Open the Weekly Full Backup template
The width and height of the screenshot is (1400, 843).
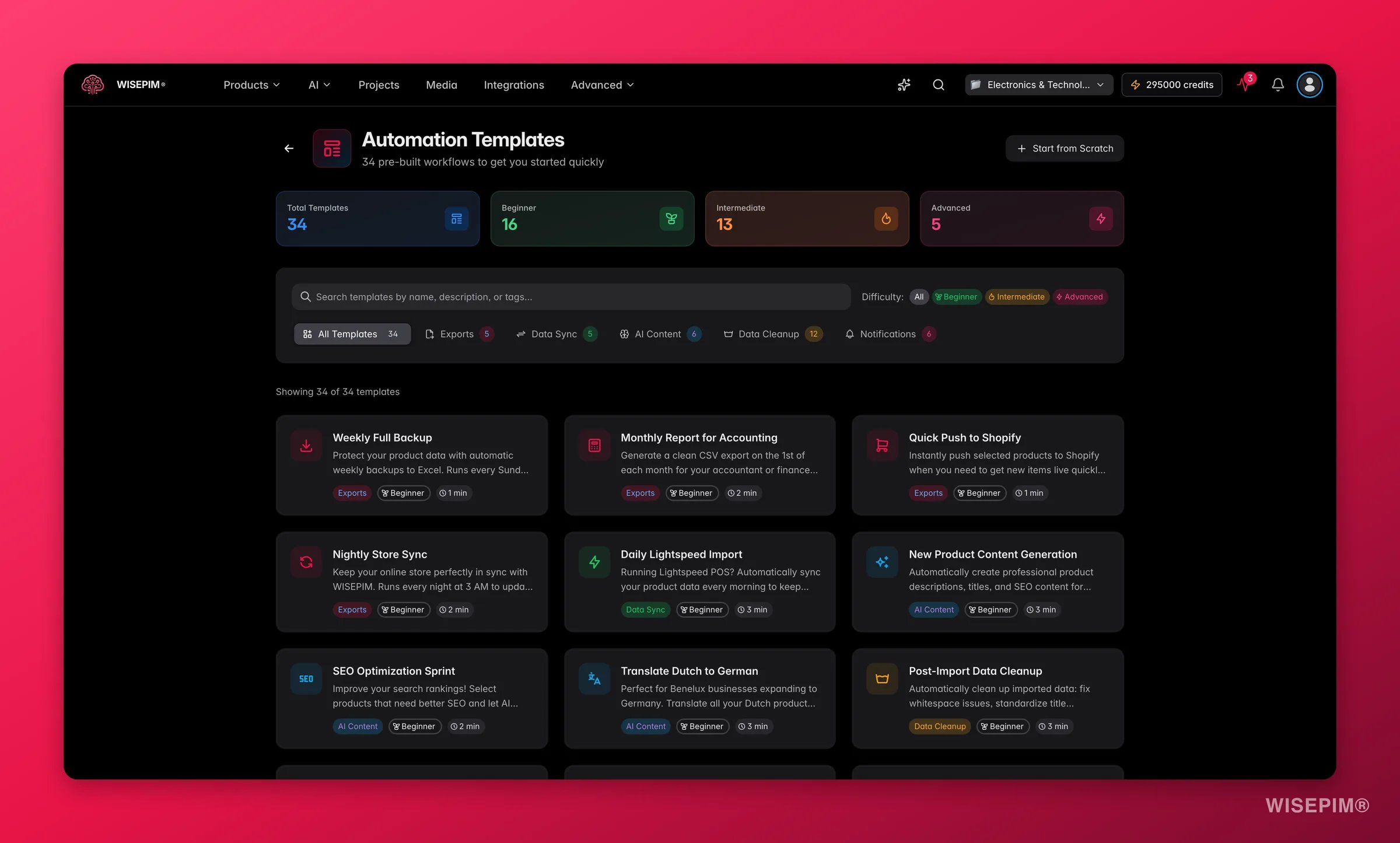(411, 465)
